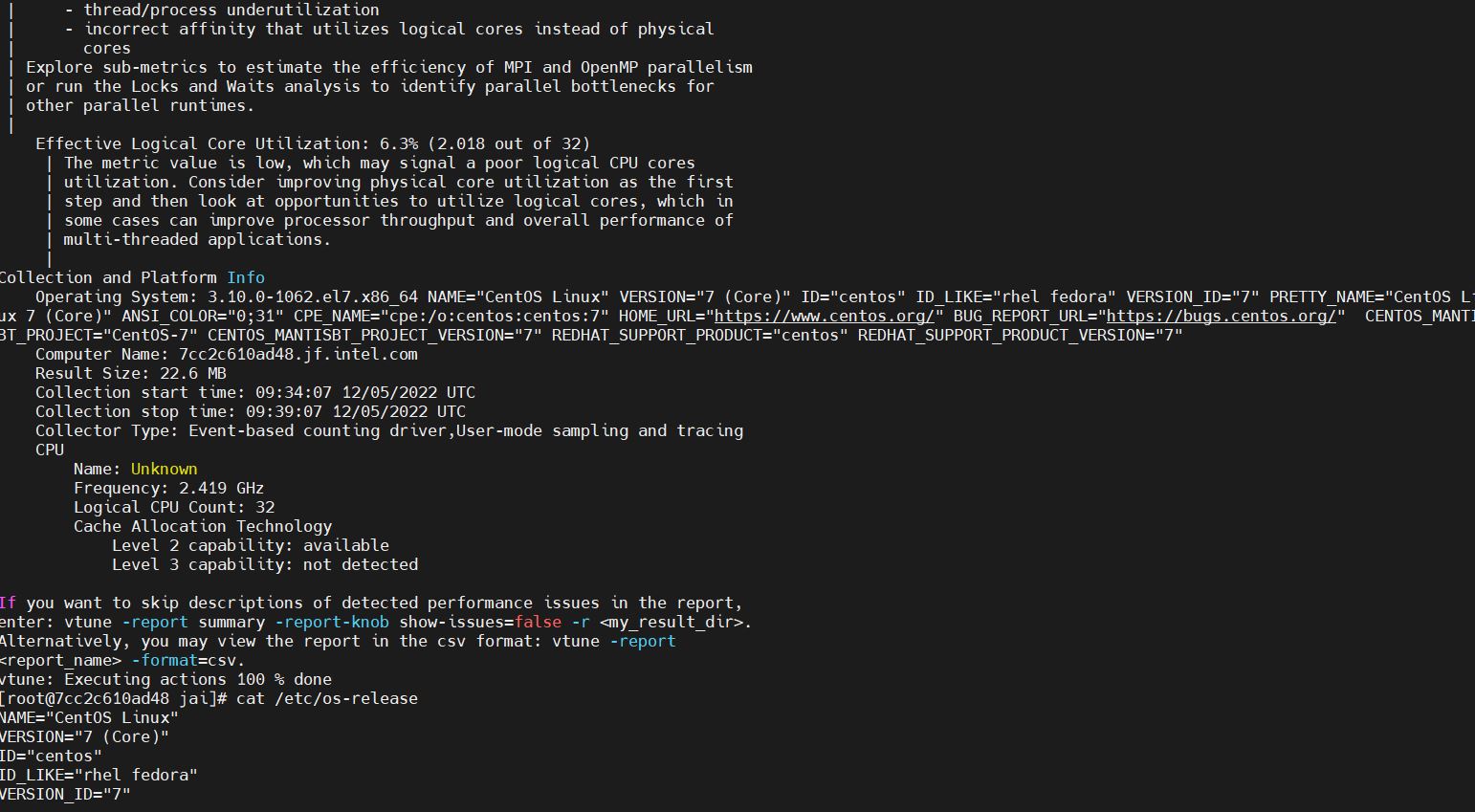
Task: Click the "Frequency: 2.419 GHz" line
Action: click(x=168, y=488)
